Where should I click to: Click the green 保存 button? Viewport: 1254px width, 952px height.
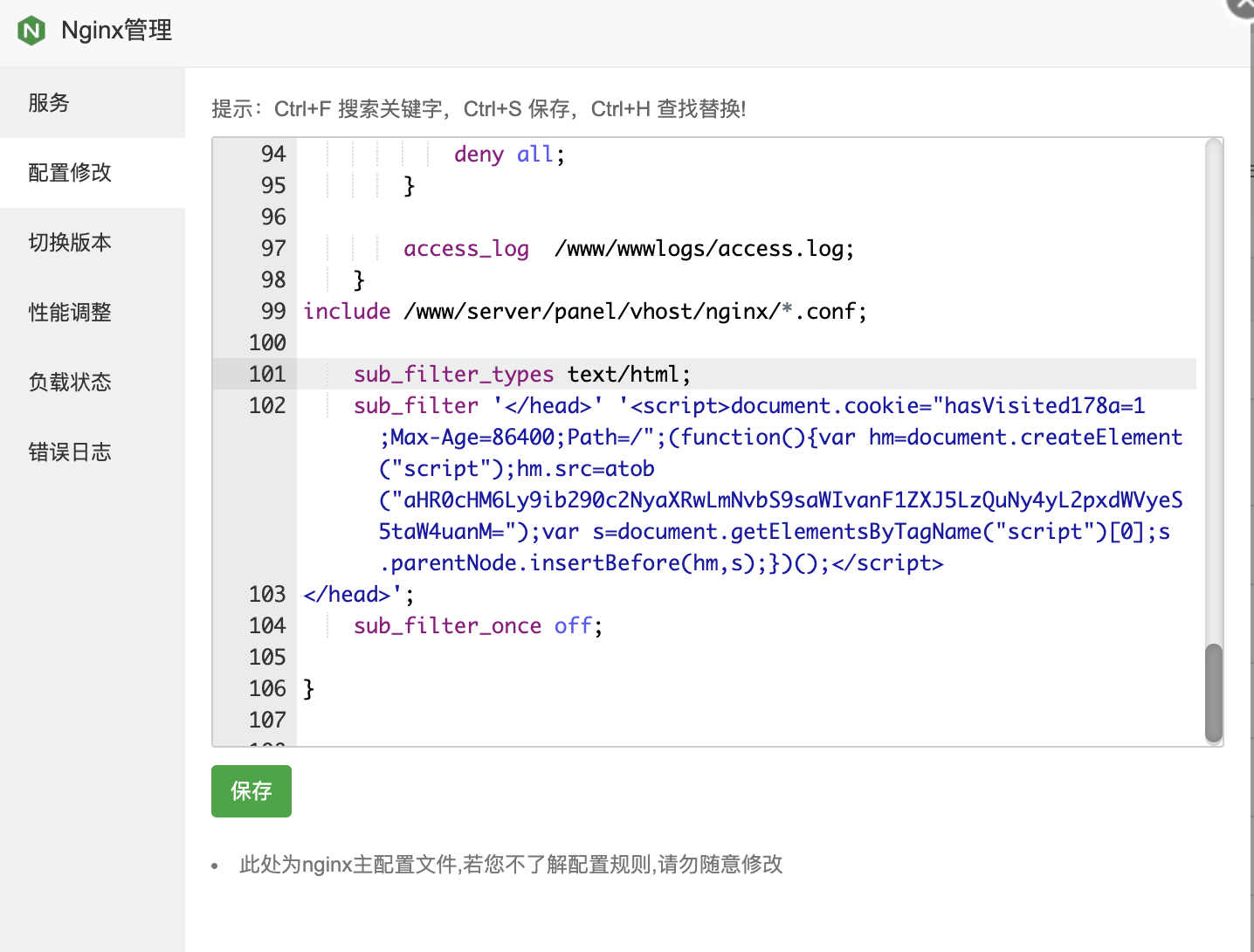click(251, 791)
